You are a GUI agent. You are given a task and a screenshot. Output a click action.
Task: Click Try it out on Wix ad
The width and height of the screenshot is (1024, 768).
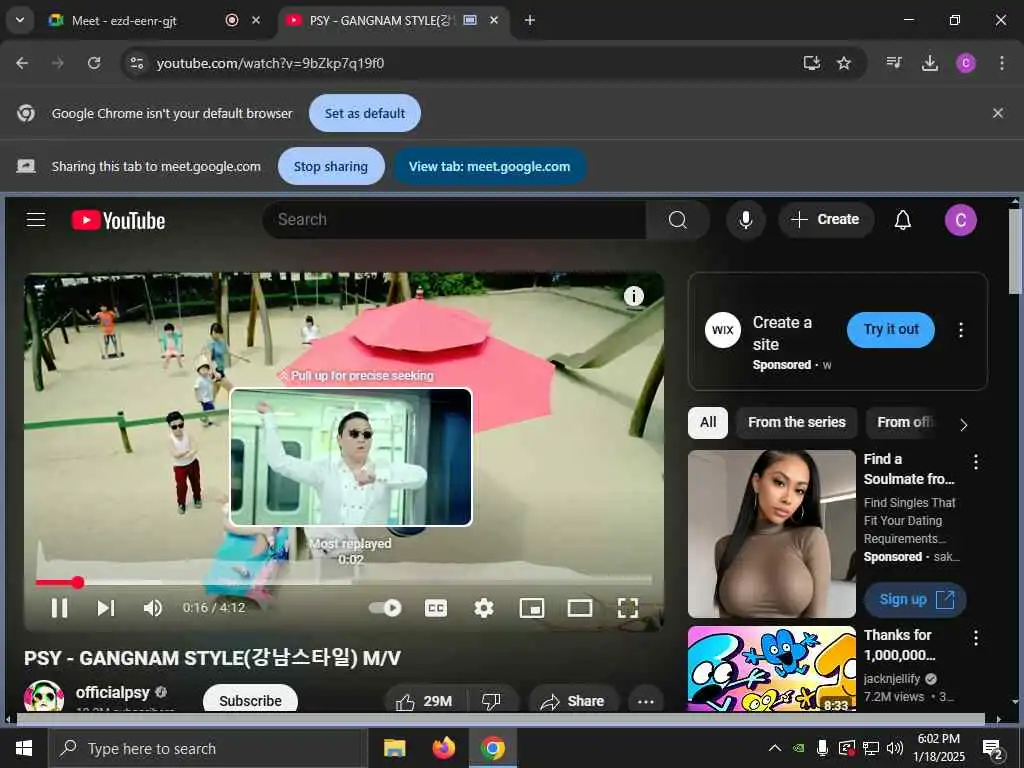[890, 330]
